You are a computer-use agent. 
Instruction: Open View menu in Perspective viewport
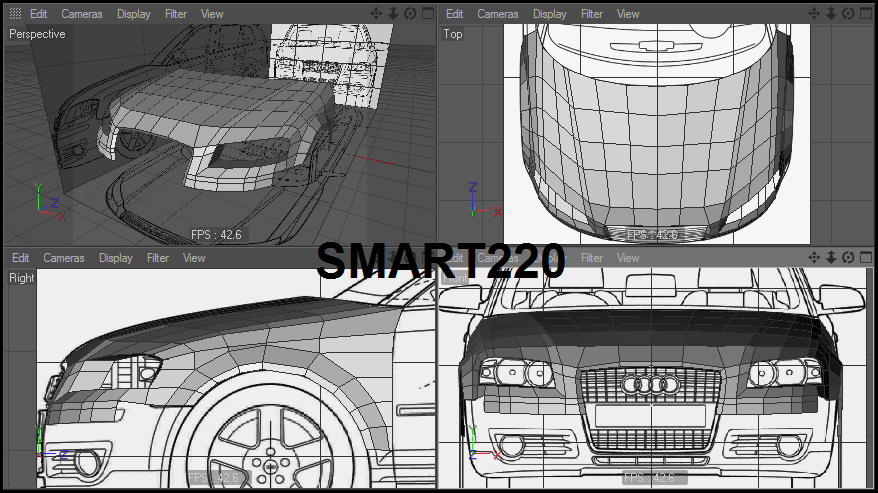point(212,14)
